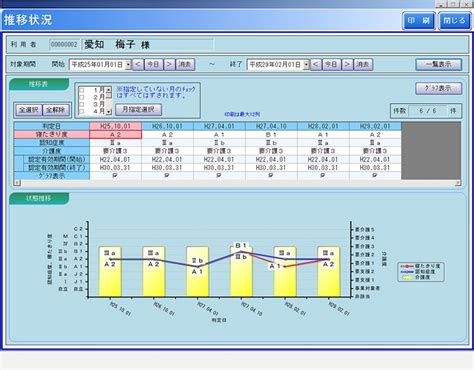This screenshot has width=474, height=370.
Task: Click the start date field 平成25年01月01日
Action: [97, 65]
